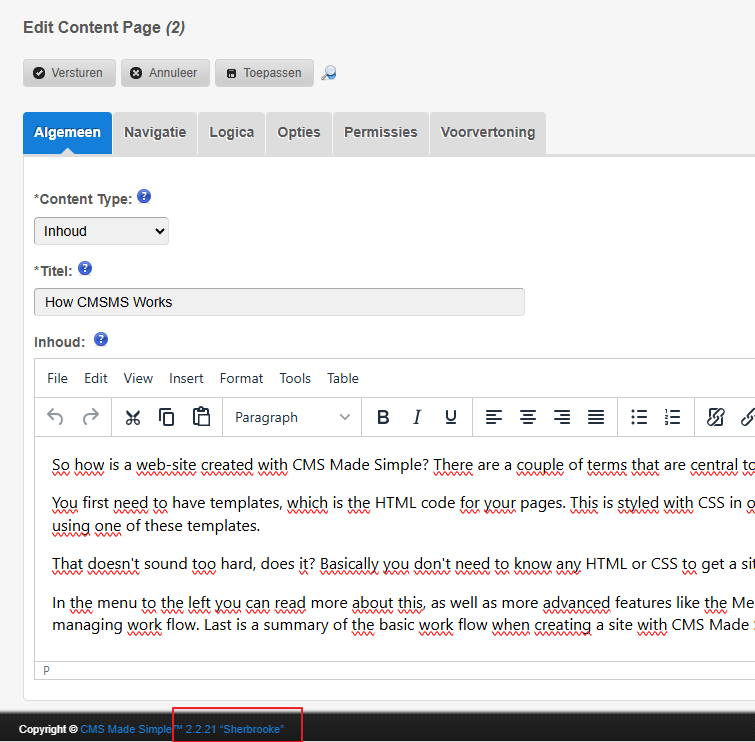This screenshot has width=755, height=742.
Task: Click the copy icon in toolbar
Action: point(167,417)
